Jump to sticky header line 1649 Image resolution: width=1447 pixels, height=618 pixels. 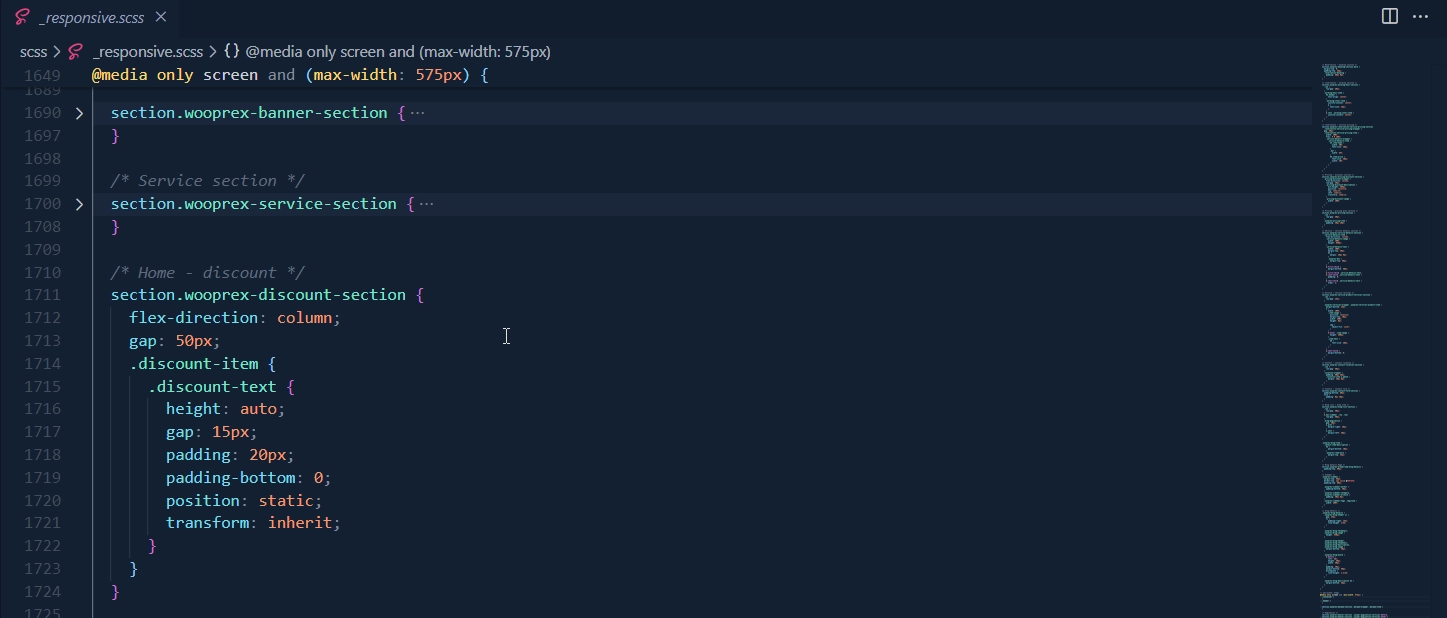coord(289,75)
